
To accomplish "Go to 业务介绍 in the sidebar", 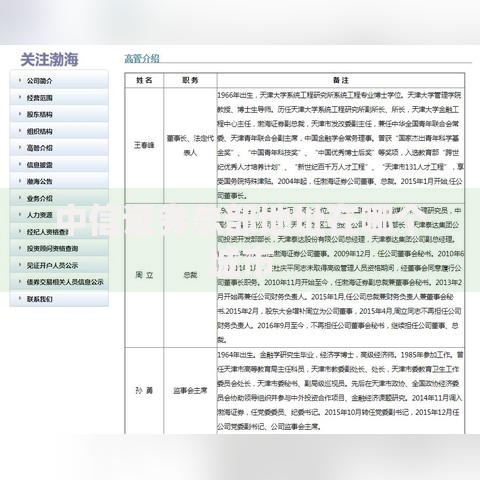I will tap(59, 198).
